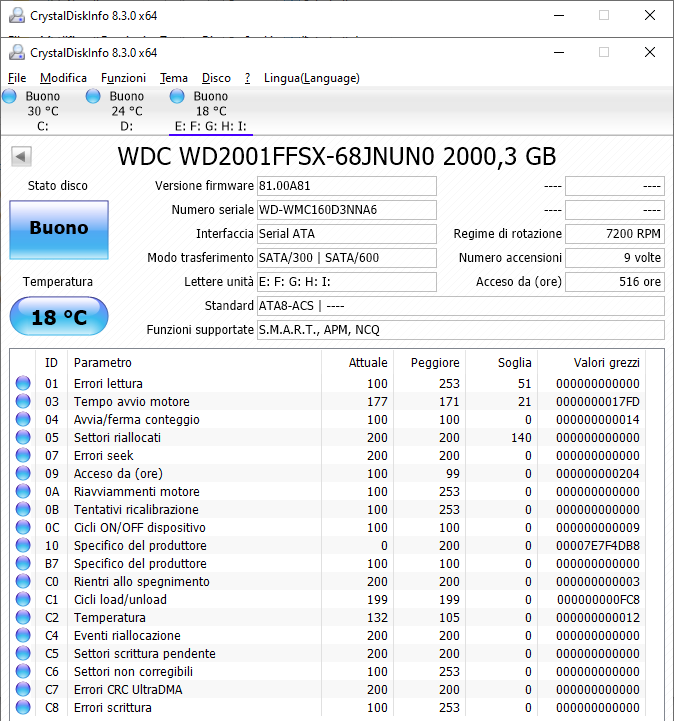Click the Modo trasferimento field

(x=347, y=258)
